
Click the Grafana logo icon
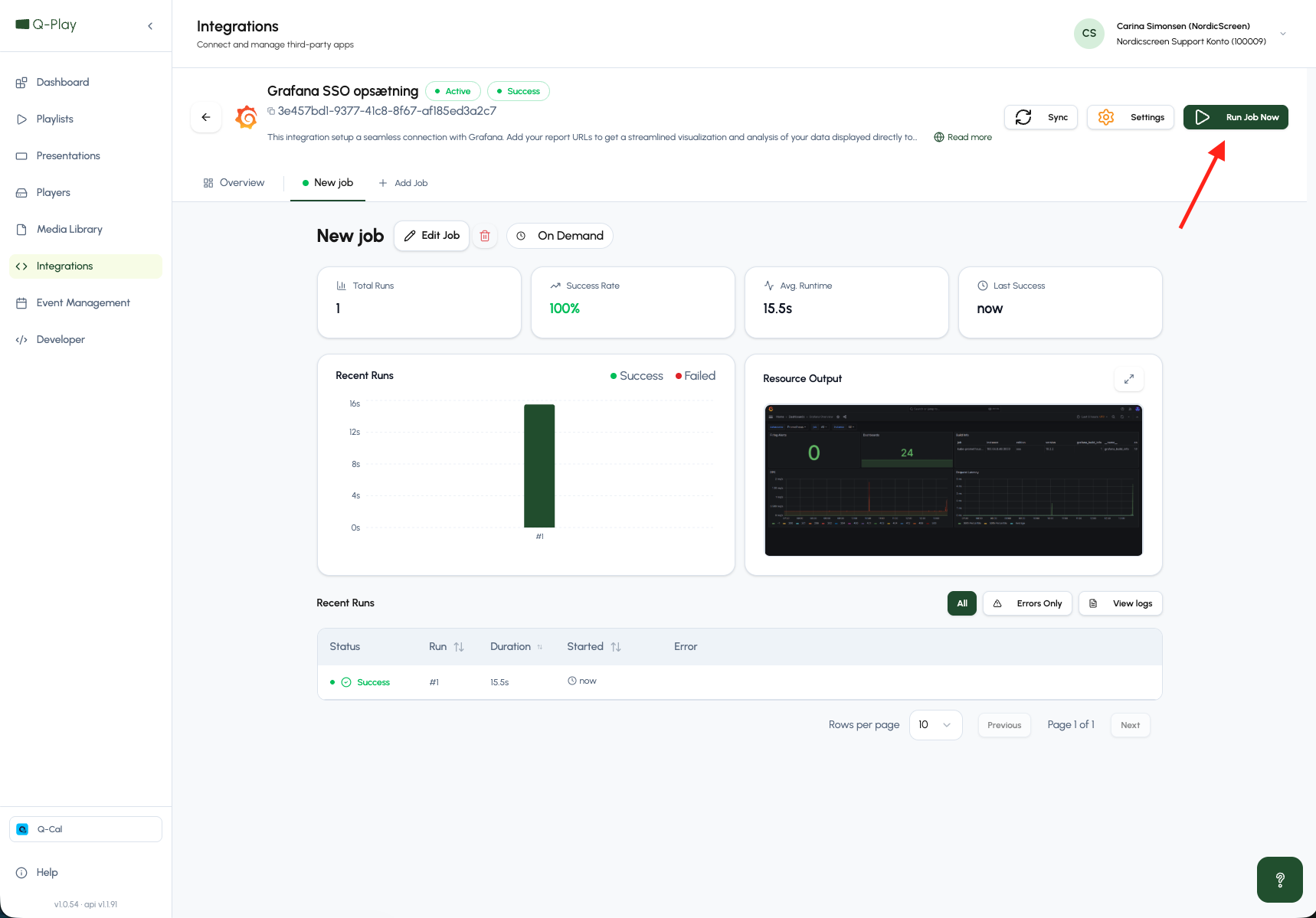click(246, 117)
